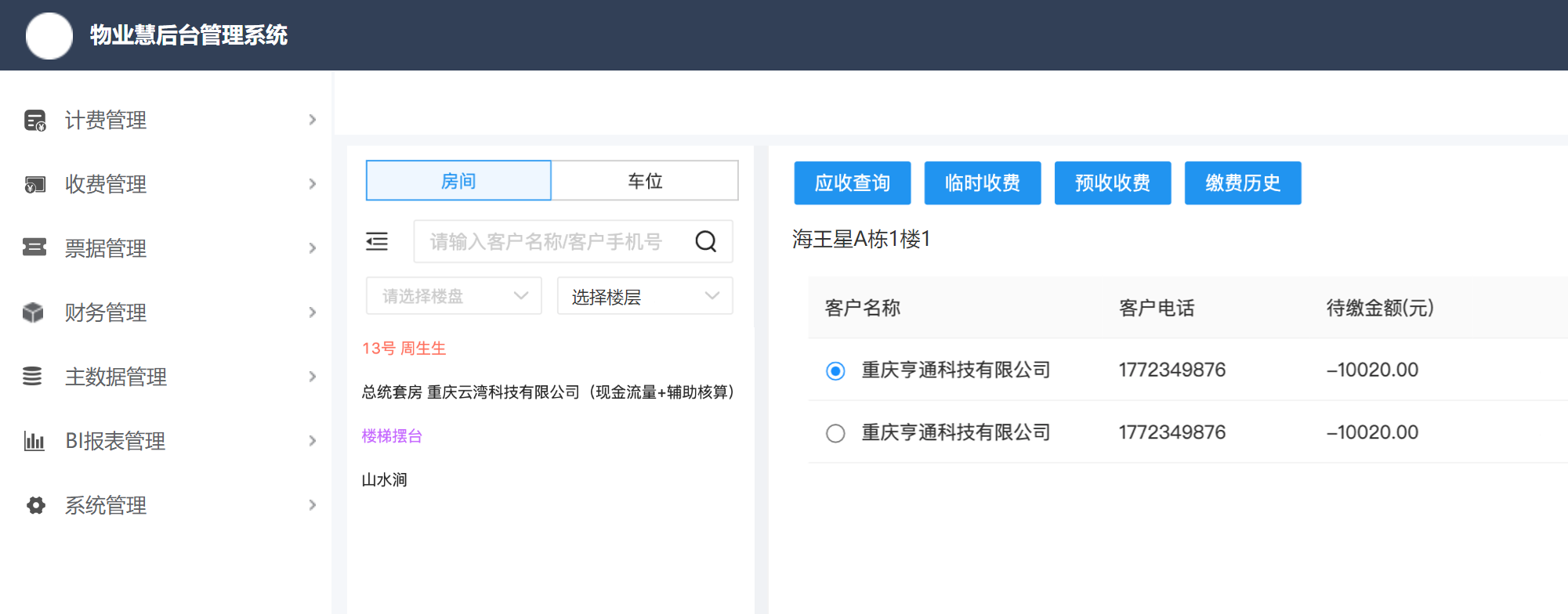Click the 海王星A栋1楼1 heading
Image resolution: width=1568 pixels, height=614 pixels.
click(861, 239)
